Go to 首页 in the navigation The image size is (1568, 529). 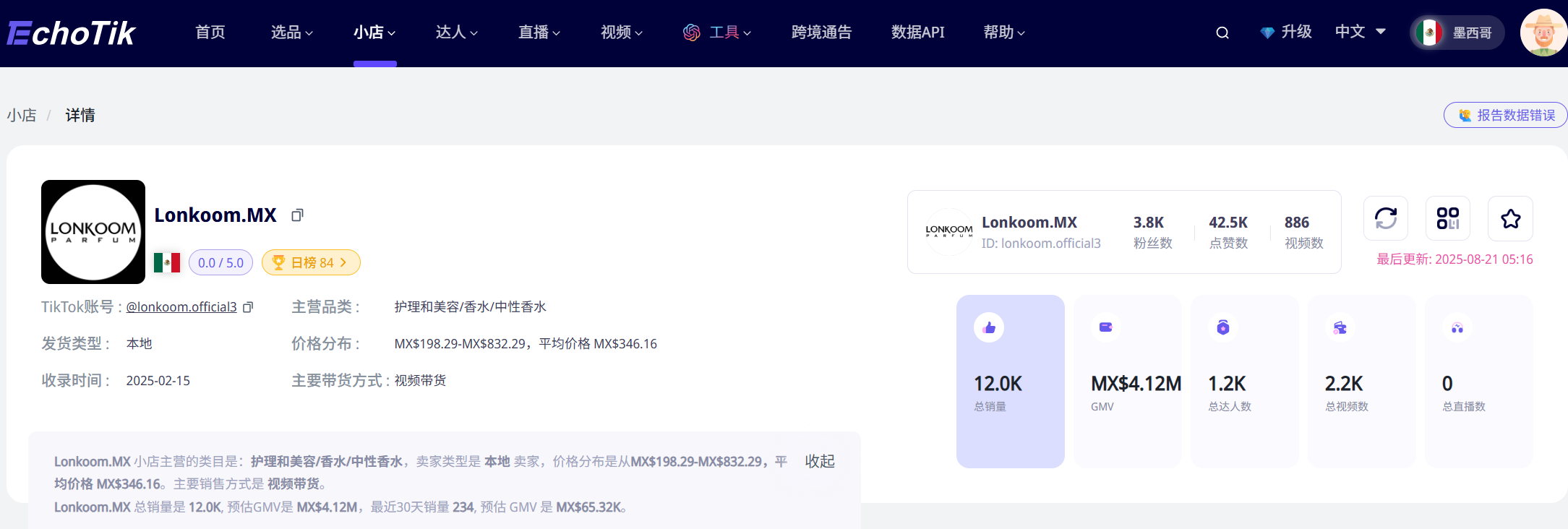click(210, 33)
